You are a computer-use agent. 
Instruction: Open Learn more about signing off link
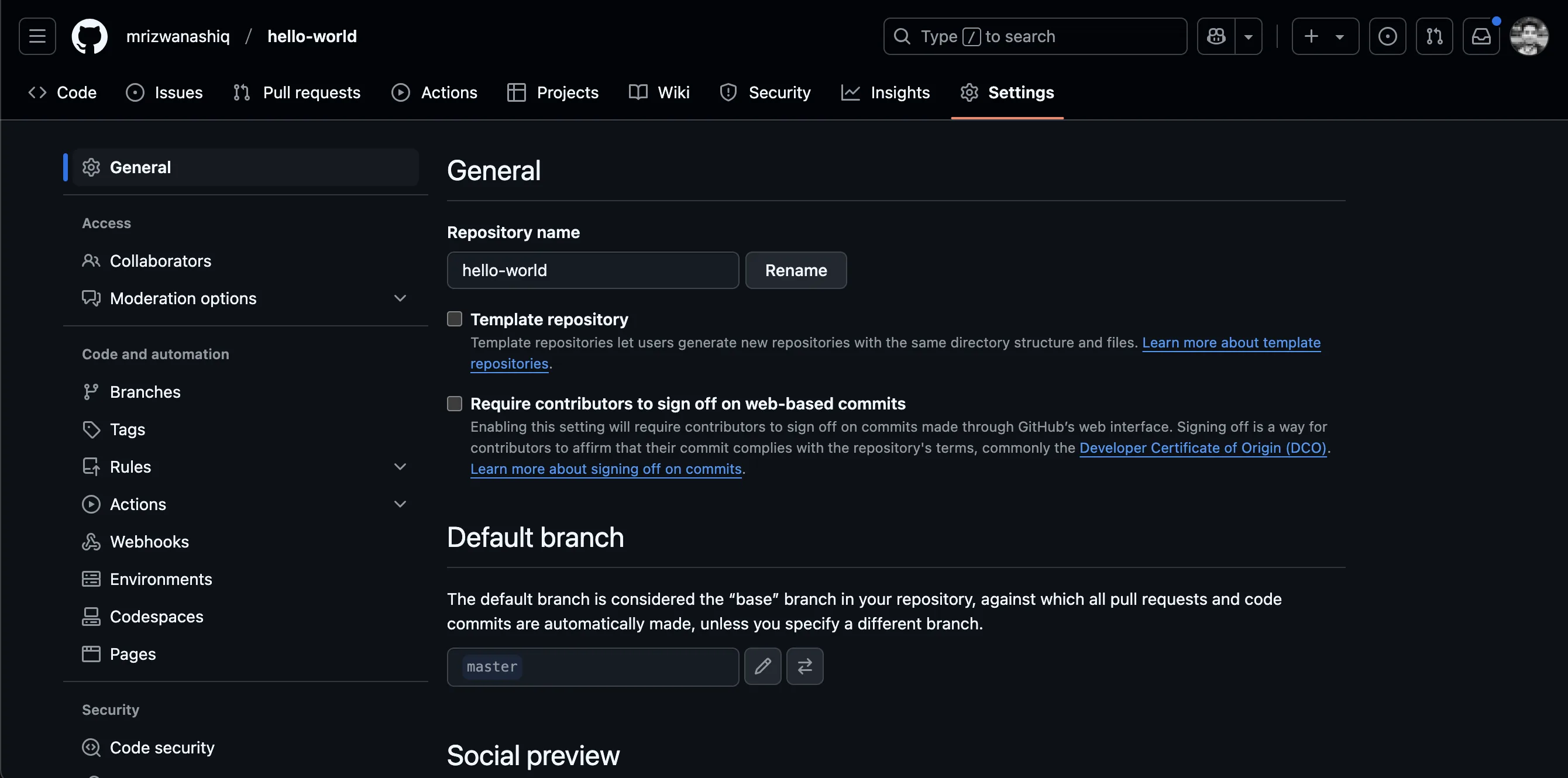[x=606, y=469]
